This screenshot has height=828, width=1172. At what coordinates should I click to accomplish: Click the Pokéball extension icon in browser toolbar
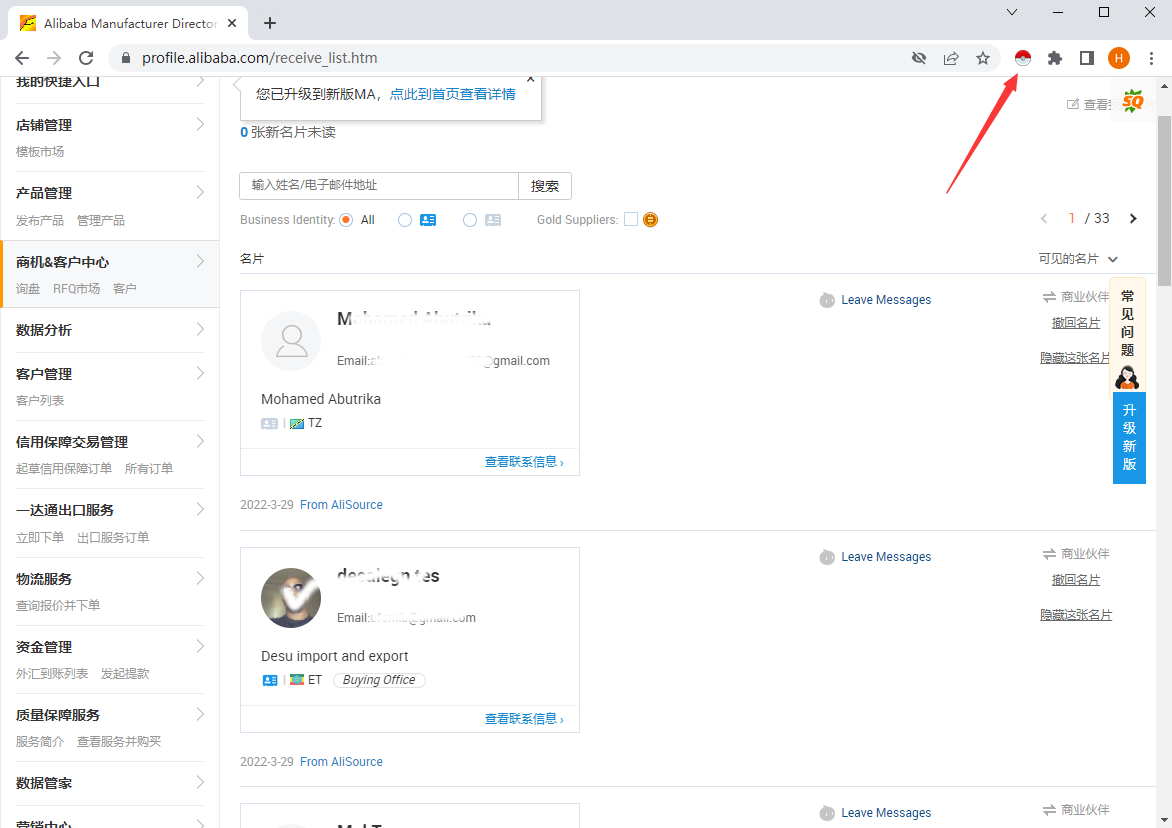pyautogui.click(x=1021, y=58)
